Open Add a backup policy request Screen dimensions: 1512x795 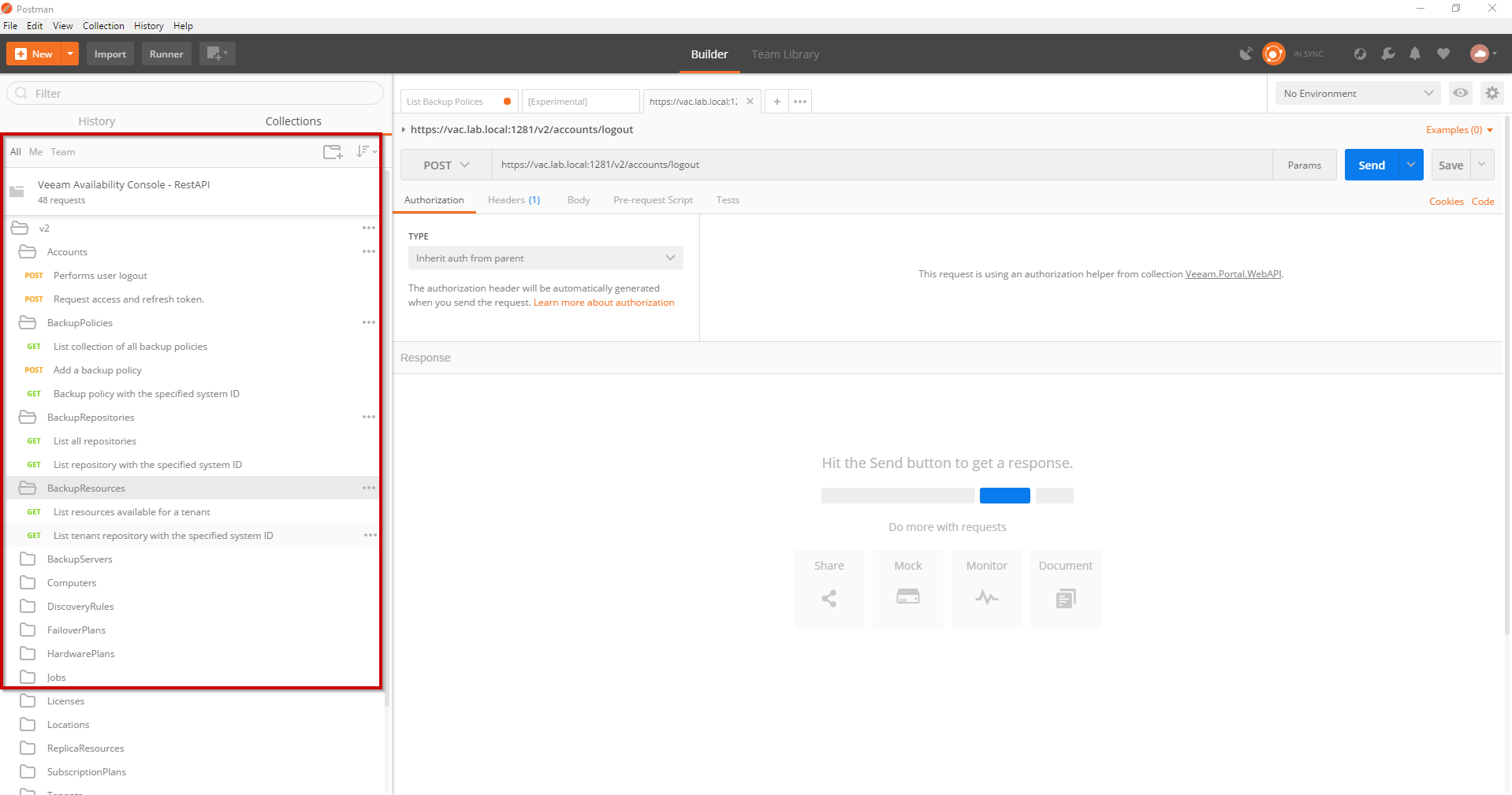(98, 370)
